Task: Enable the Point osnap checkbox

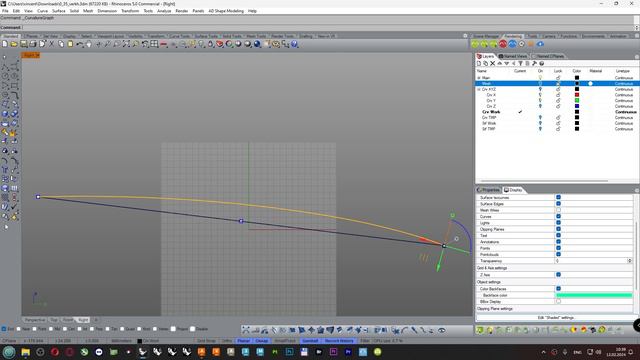Action: pyautogui.click(x=35, y=329)
